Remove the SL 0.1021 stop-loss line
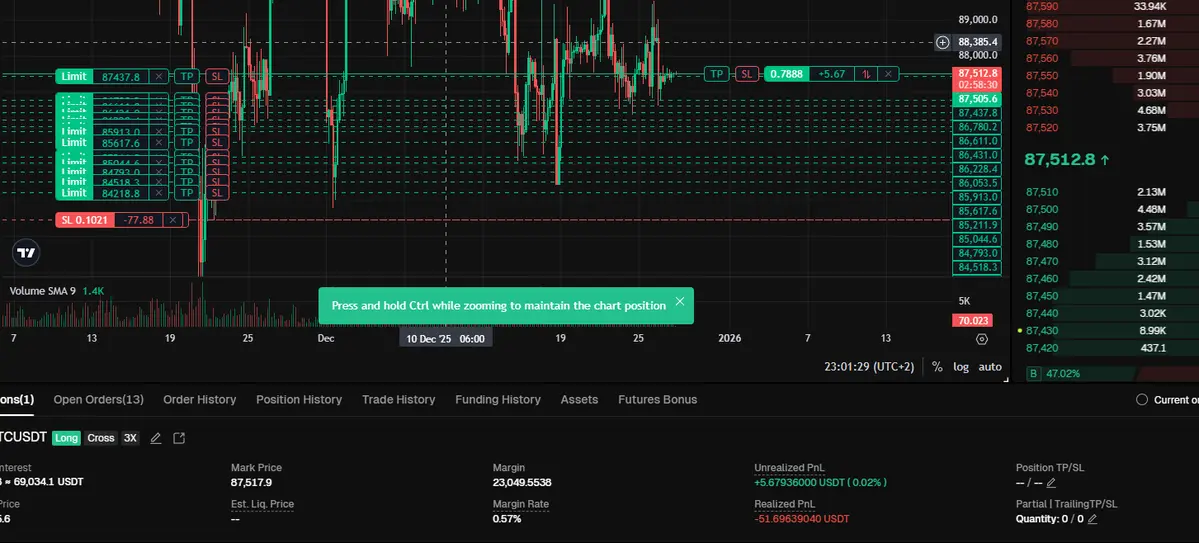 174,220
